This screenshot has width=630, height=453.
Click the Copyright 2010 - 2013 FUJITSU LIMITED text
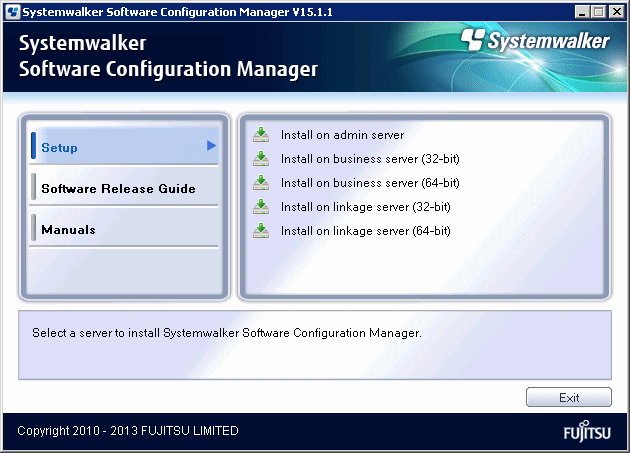pyautogui.click(x=128, y=431)
